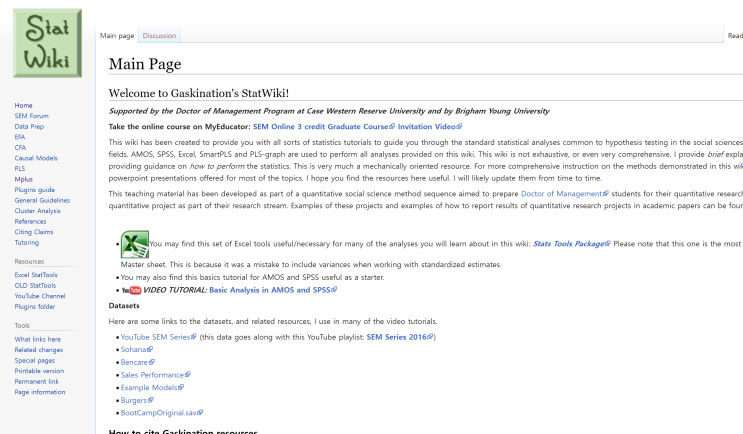The image size is (743, 434).
Task: Go to SEM Forum in sidebar
Action: (32, 116)
